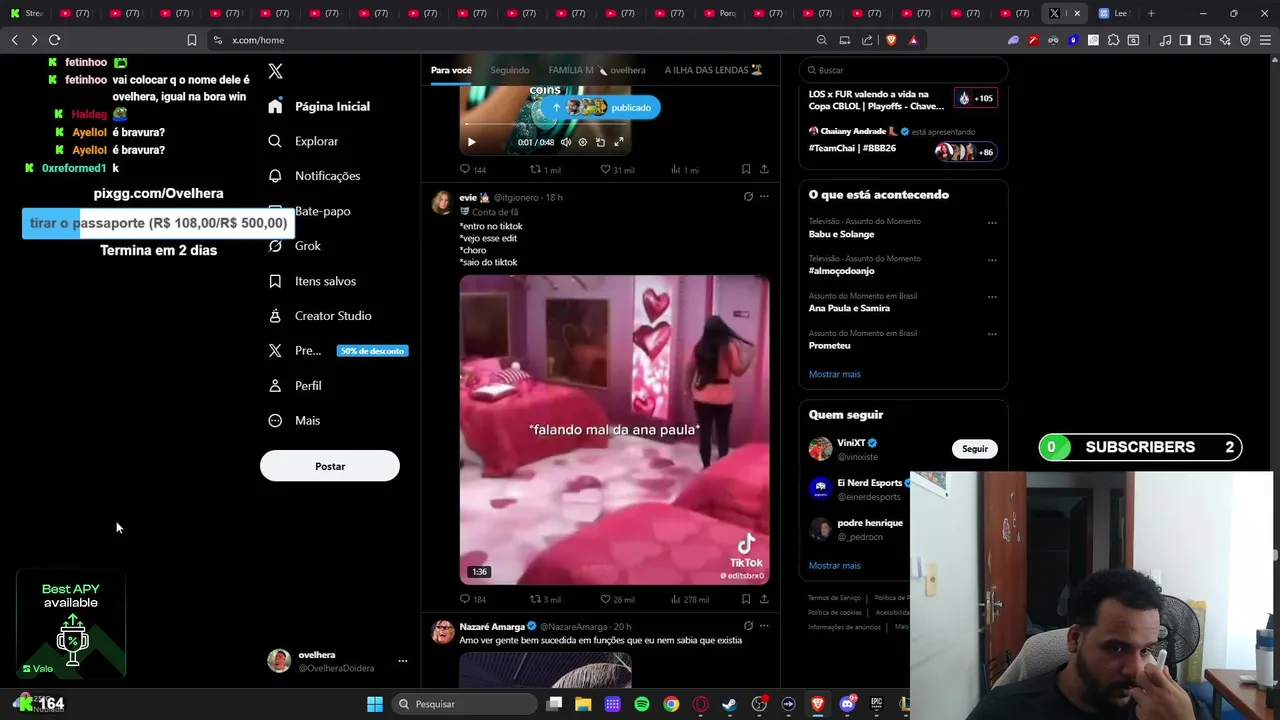Click the X logo in the sidebar
Viewport: 1280px width, 720px height.
coord(276,71)
